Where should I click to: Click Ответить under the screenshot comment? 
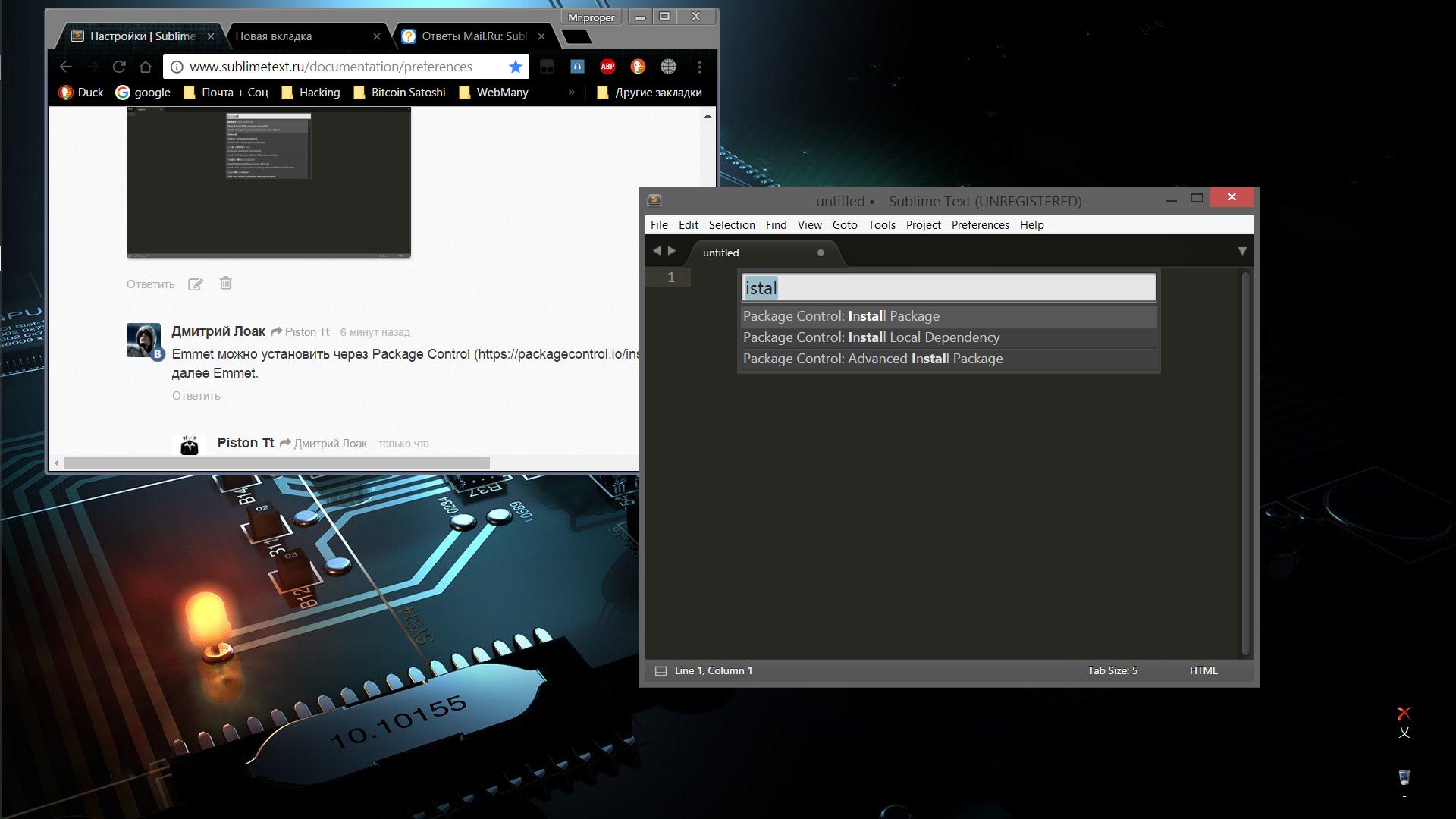(x=150, y=284)
